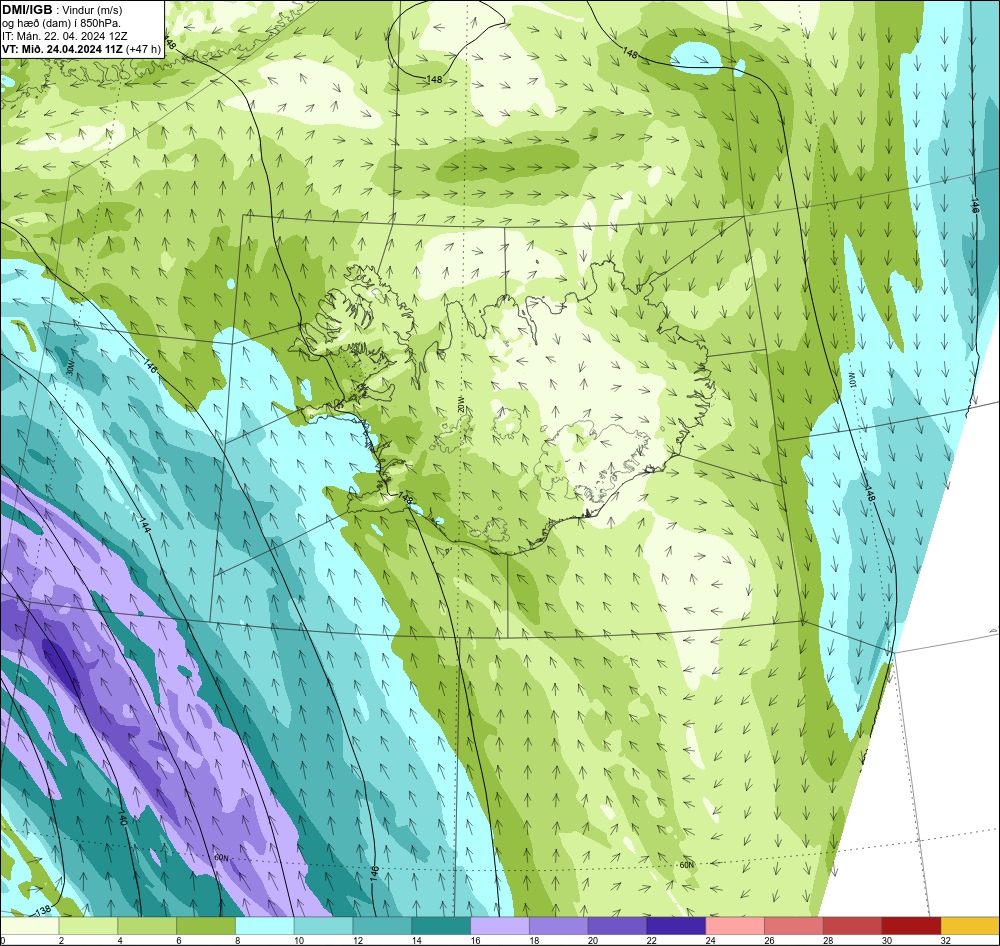Click the '138' contour label

point(43,910)
